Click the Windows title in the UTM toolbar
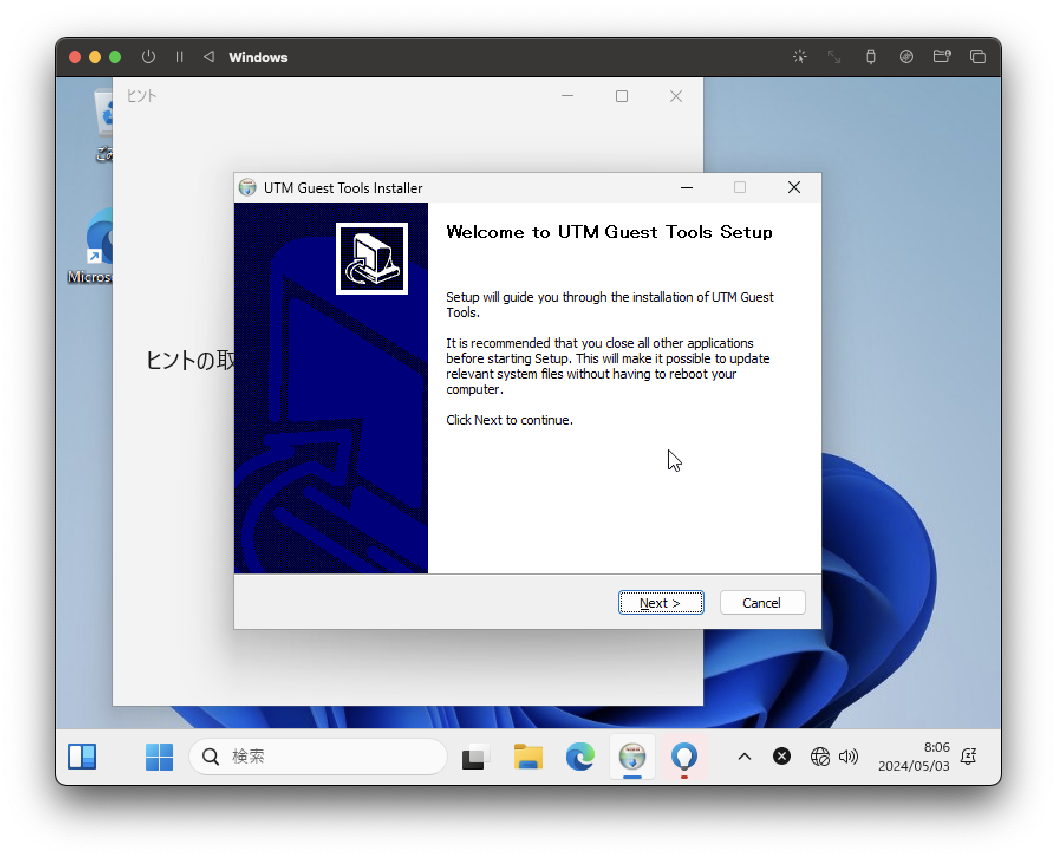 (258, 57)
